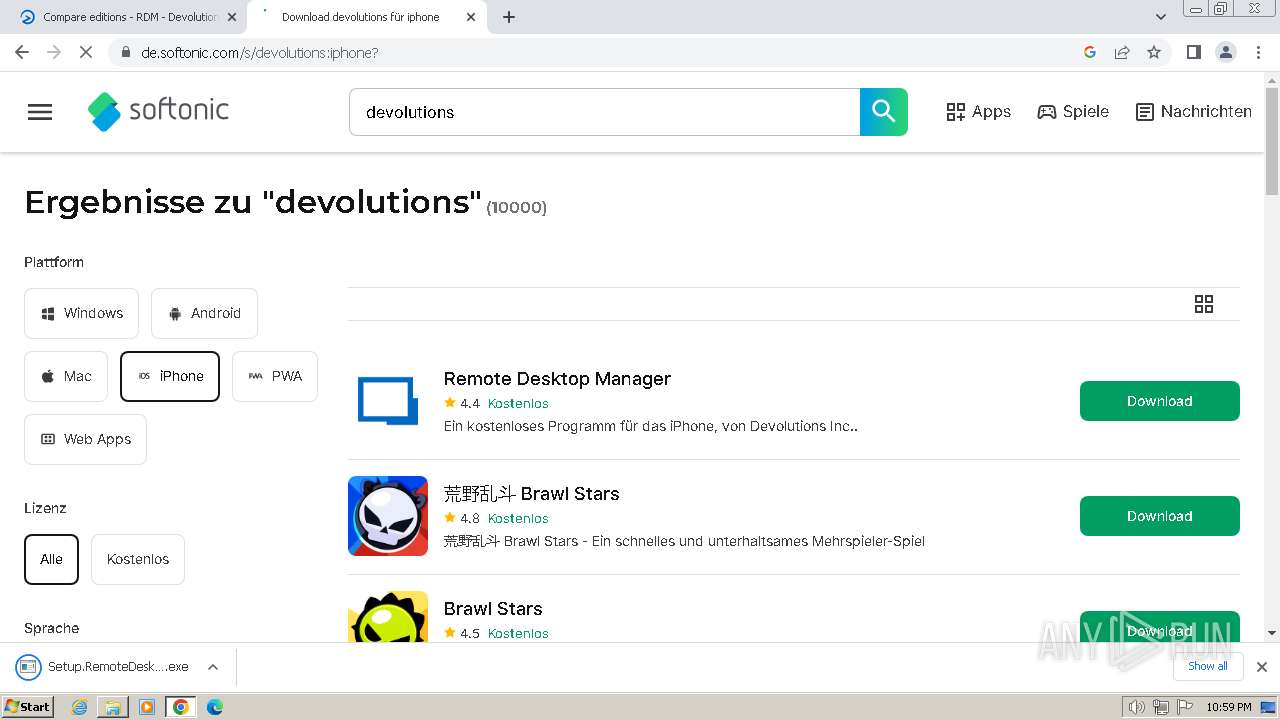Open media player from taskbar

click(147, 707)
